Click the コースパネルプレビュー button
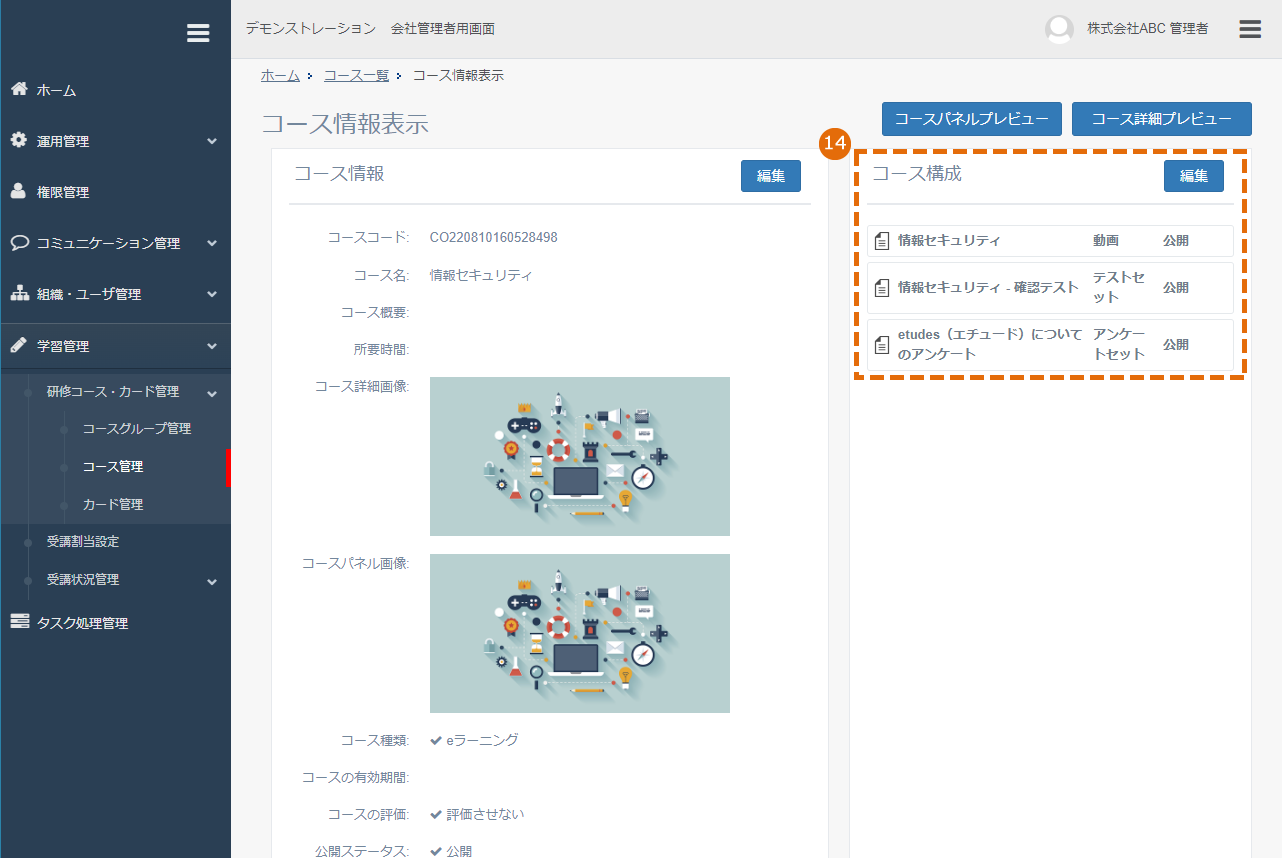The image size is (1282, 858). click(971, 119)
